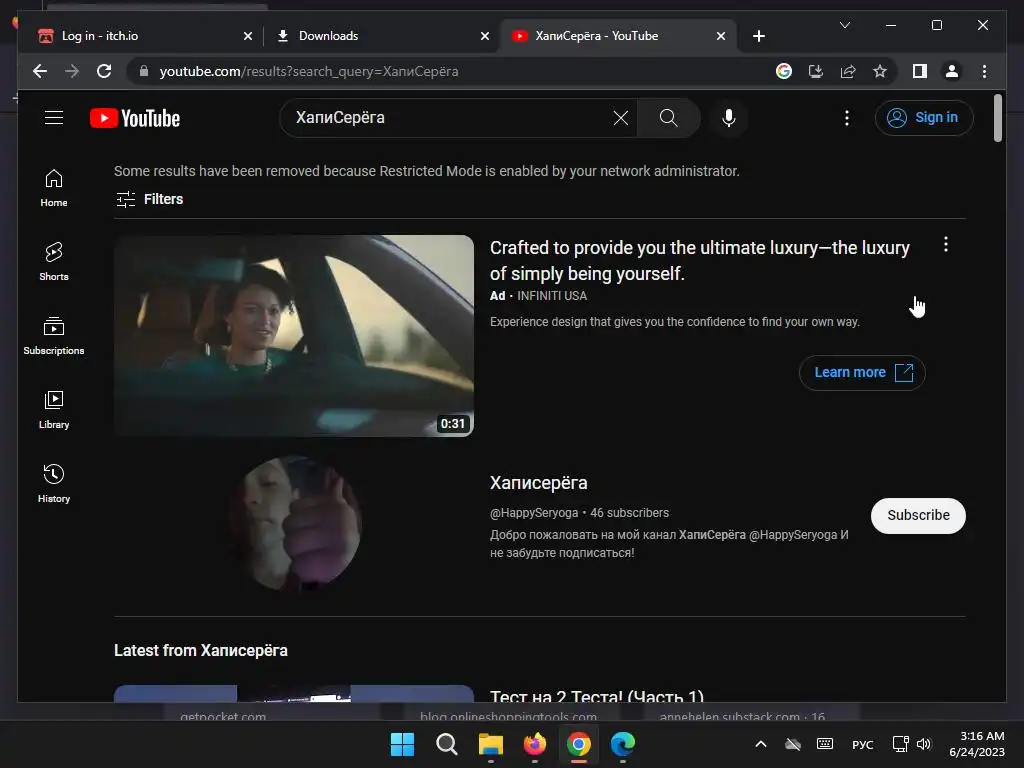
Task: Open Windows Start menu
Action: click(402, 744)
